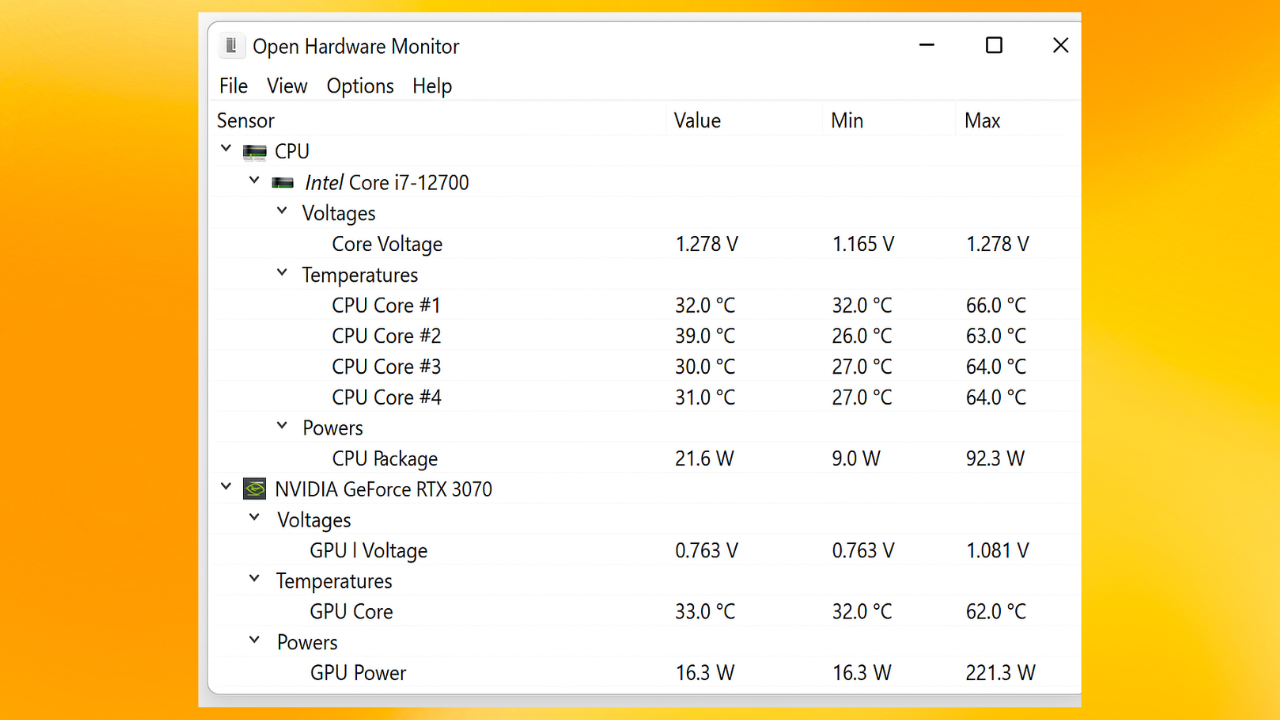1280x720 pixels.
Task: Collapse the Intel Core i7-12700 node
Action: click(254, 181)
